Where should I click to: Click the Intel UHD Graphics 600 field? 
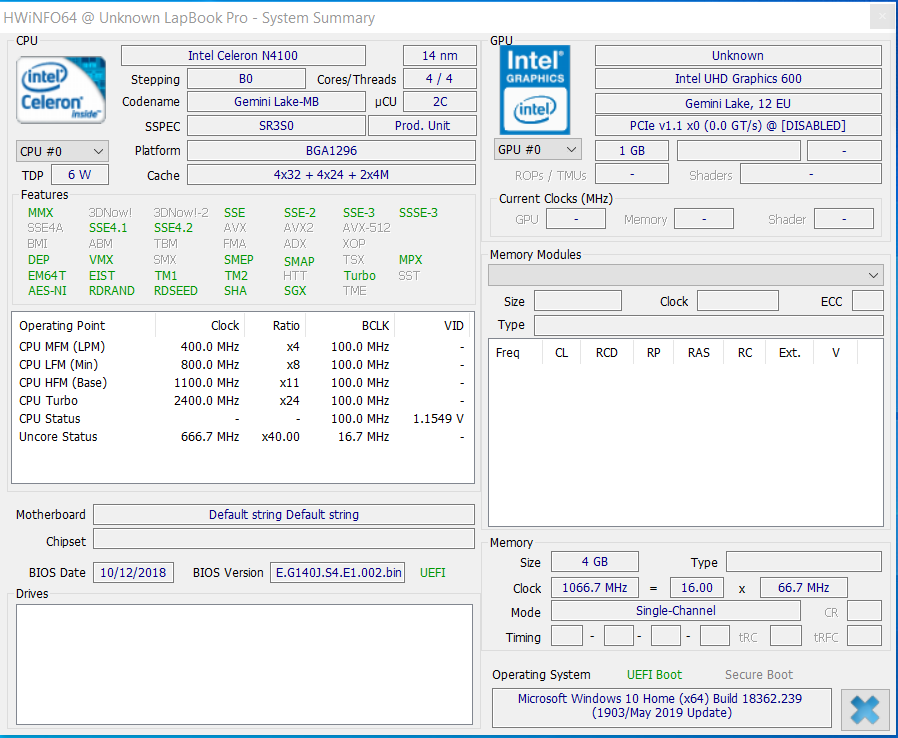point(737,79)
